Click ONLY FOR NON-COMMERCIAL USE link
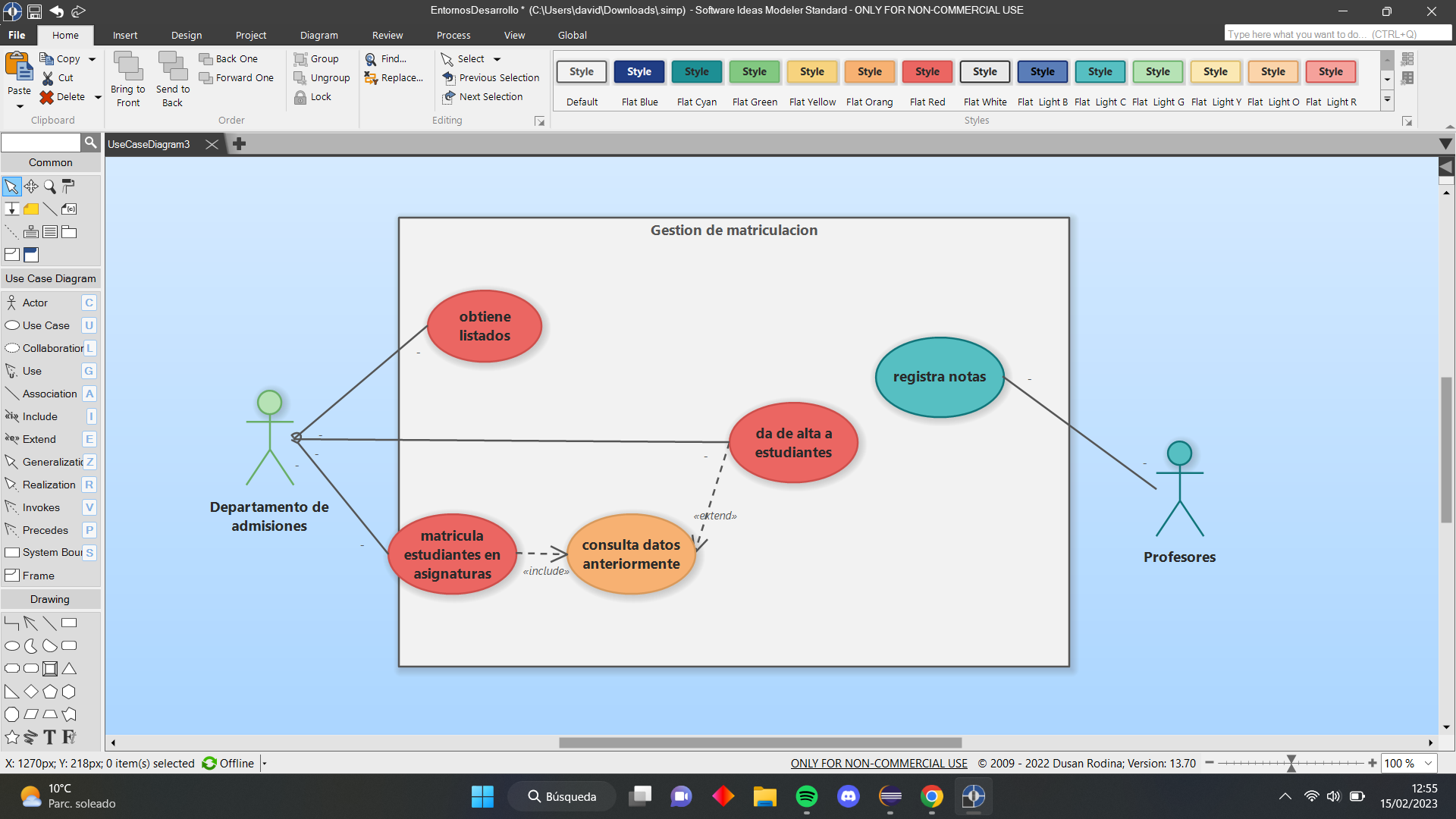 (x=879, y=764)
